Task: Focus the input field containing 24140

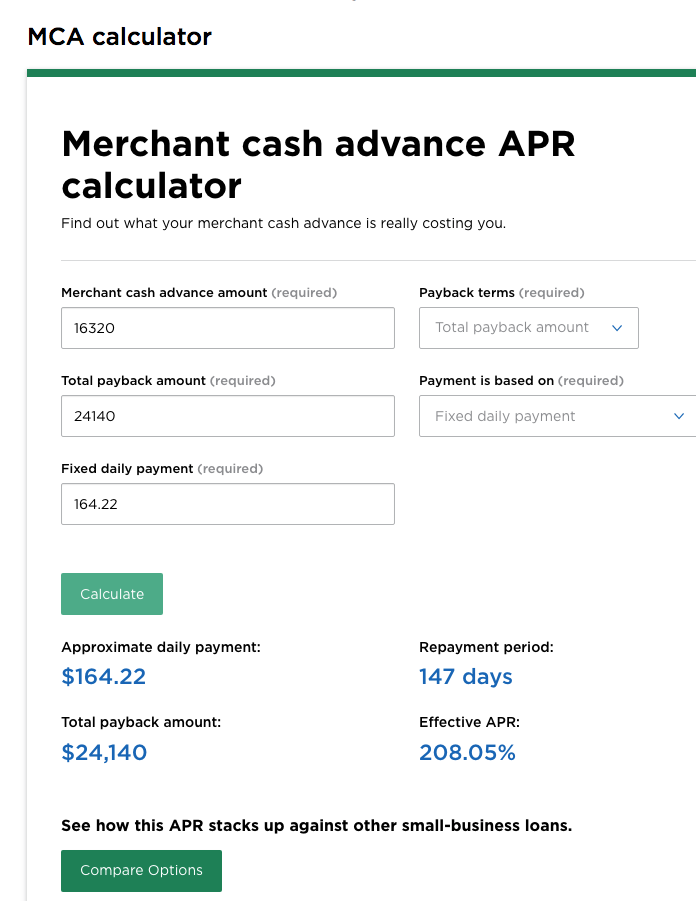Action: (x=227, y=416)
